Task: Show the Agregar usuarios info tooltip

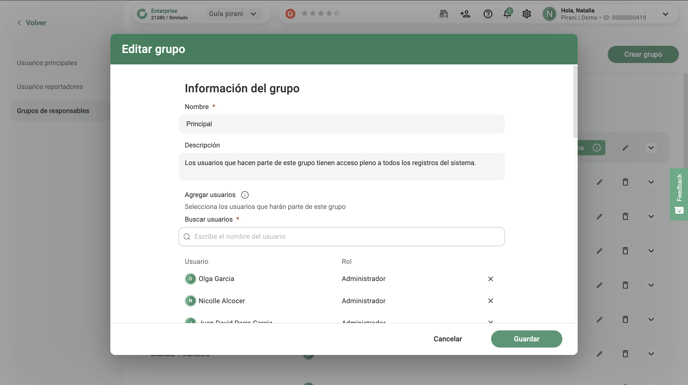Action: 245,195
